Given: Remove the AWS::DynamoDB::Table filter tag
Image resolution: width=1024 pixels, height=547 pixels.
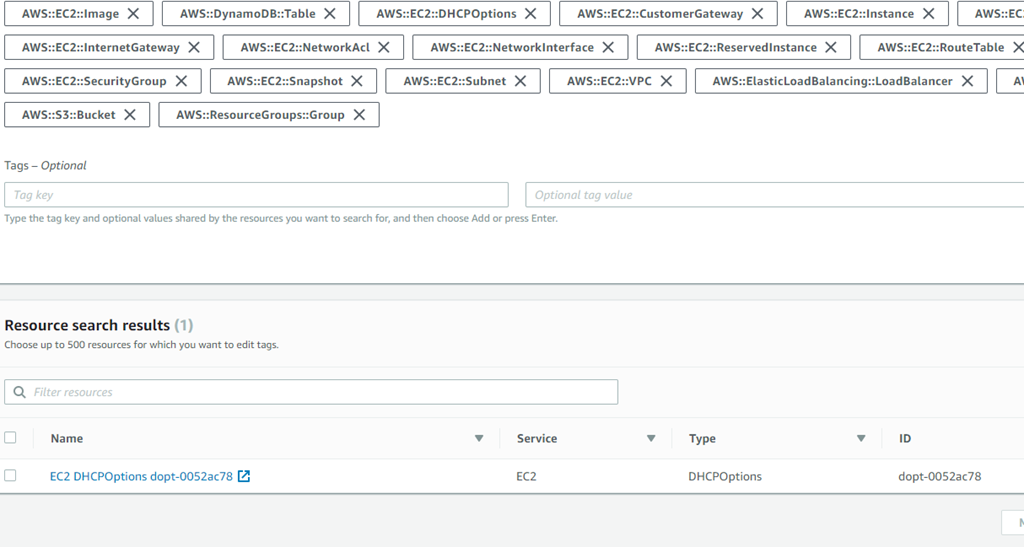Looking at the screenshot, I should click(x=330, y=14).
